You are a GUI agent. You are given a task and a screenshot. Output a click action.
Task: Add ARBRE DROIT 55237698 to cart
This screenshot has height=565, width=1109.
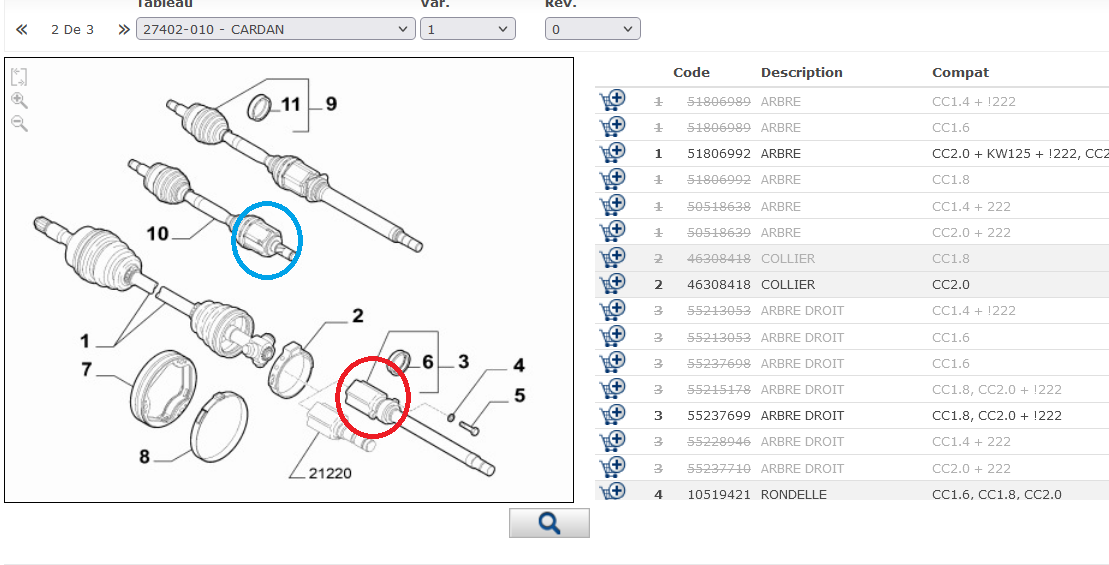click(x=612, y=363)
